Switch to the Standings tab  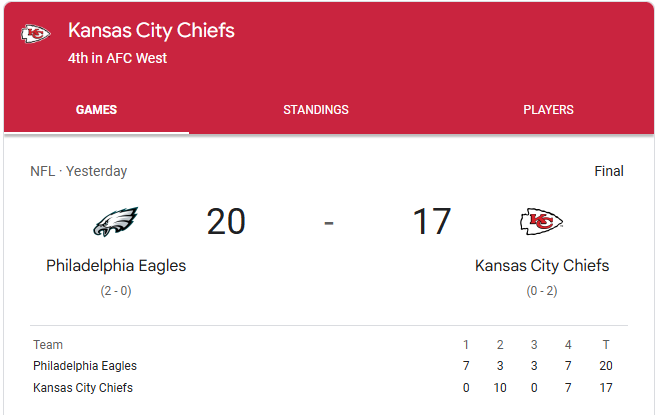[316, 110]
